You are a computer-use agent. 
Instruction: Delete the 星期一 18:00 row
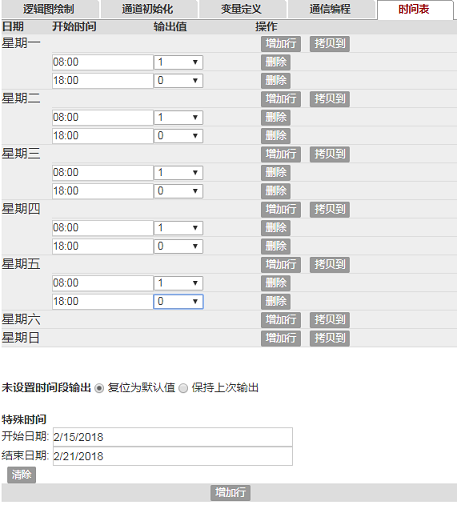click(276, 81)
